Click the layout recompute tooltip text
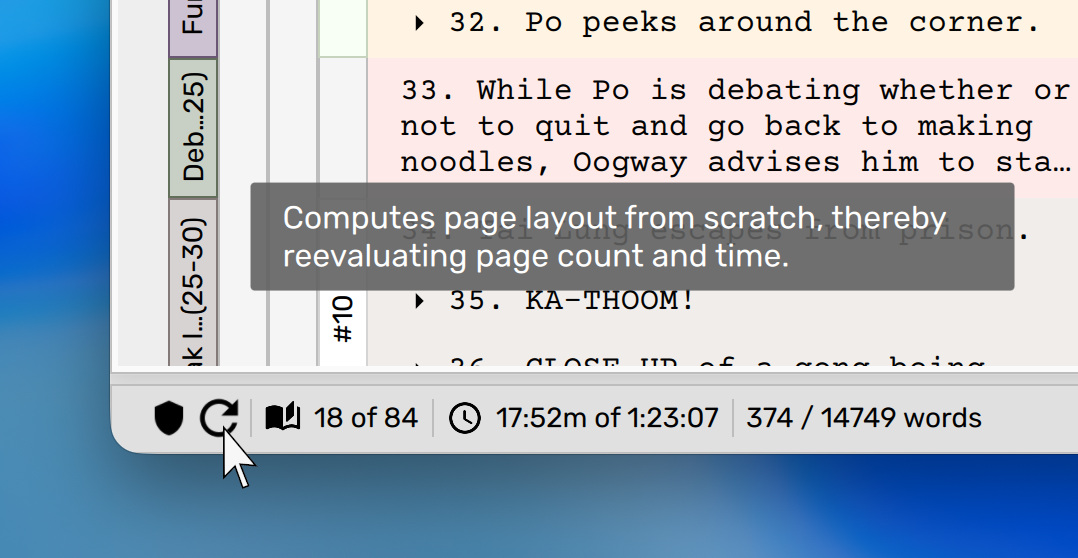The width and height of the screenshot is (1078, 558). (x=632, y=237)
